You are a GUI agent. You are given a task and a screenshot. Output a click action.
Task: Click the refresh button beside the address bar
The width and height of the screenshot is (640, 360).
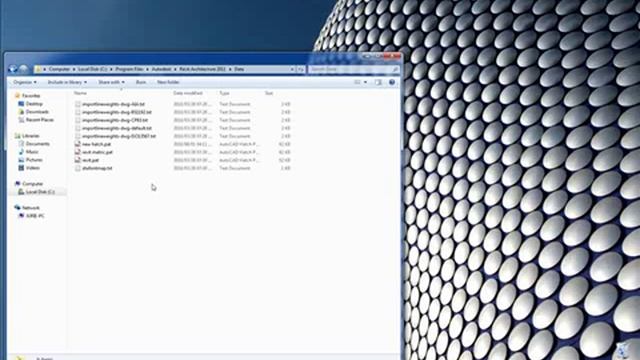tap(300, 69)
